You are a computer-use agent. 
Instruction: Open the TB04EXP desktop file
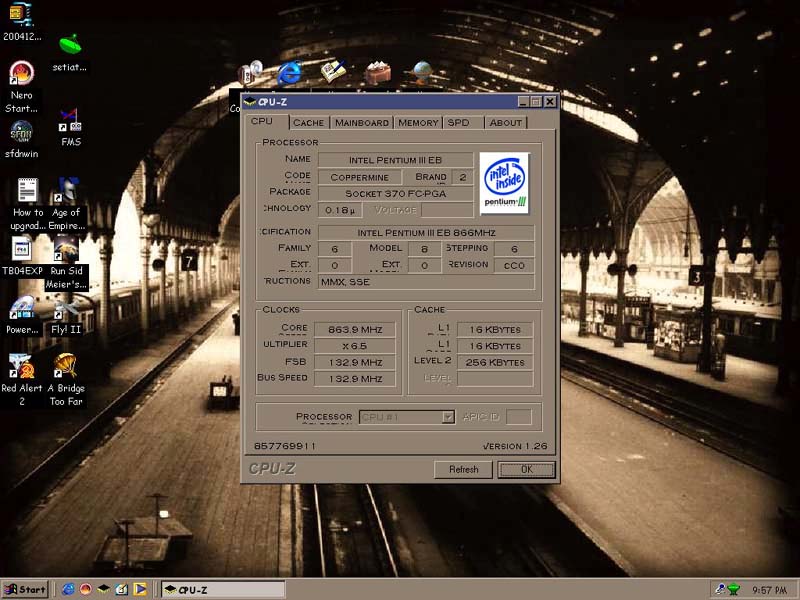point(22,250)
